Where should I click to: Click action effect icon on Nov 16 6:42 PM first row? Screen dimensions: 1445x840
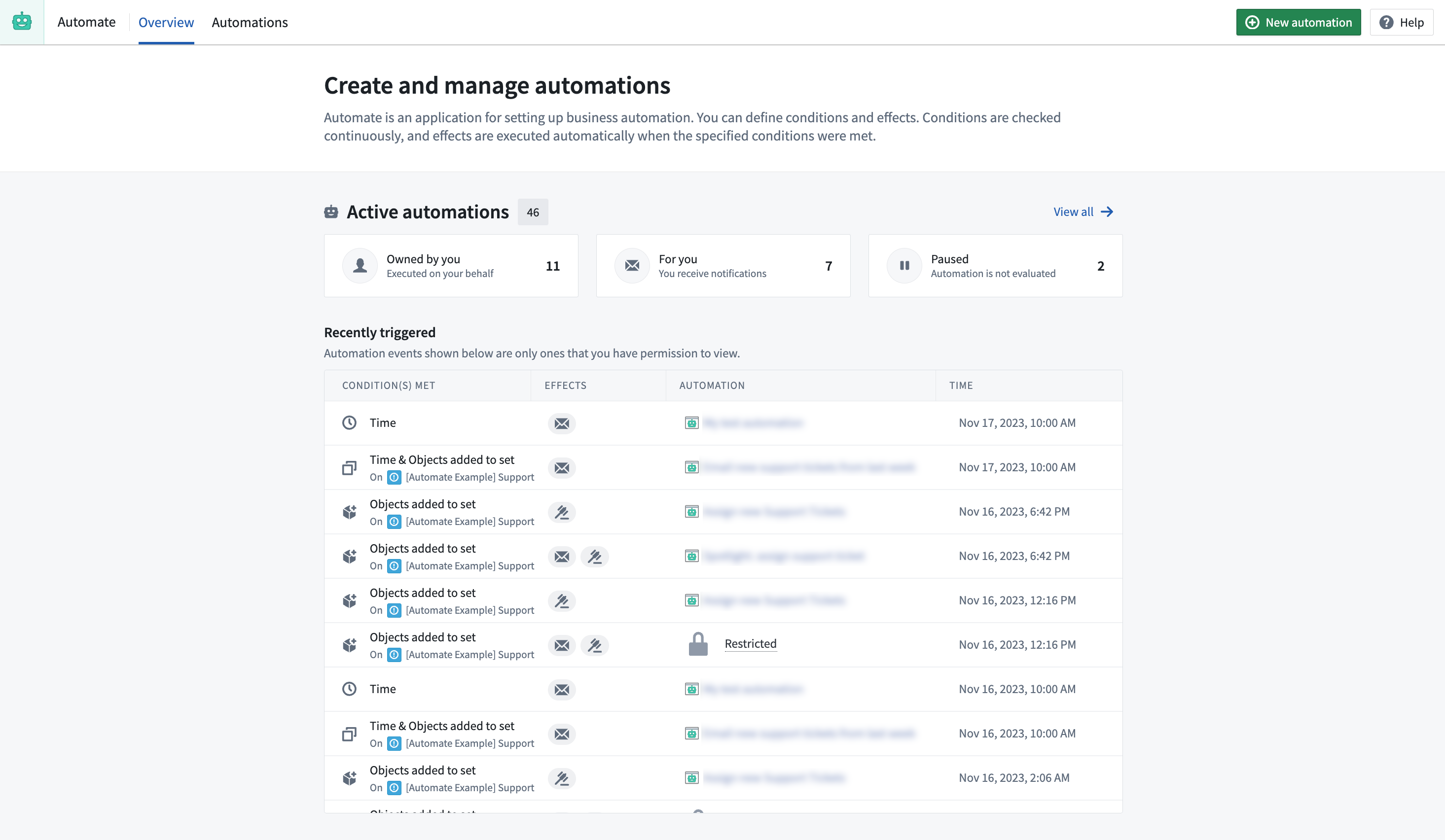[562, 512]
